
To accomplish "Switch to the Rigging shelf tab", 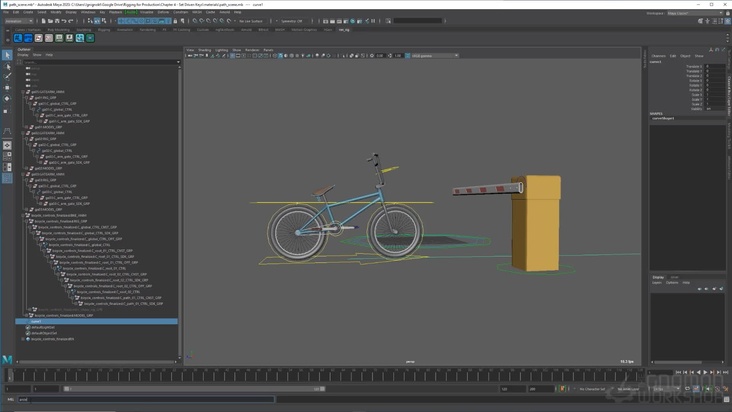I will click(104, 29).
